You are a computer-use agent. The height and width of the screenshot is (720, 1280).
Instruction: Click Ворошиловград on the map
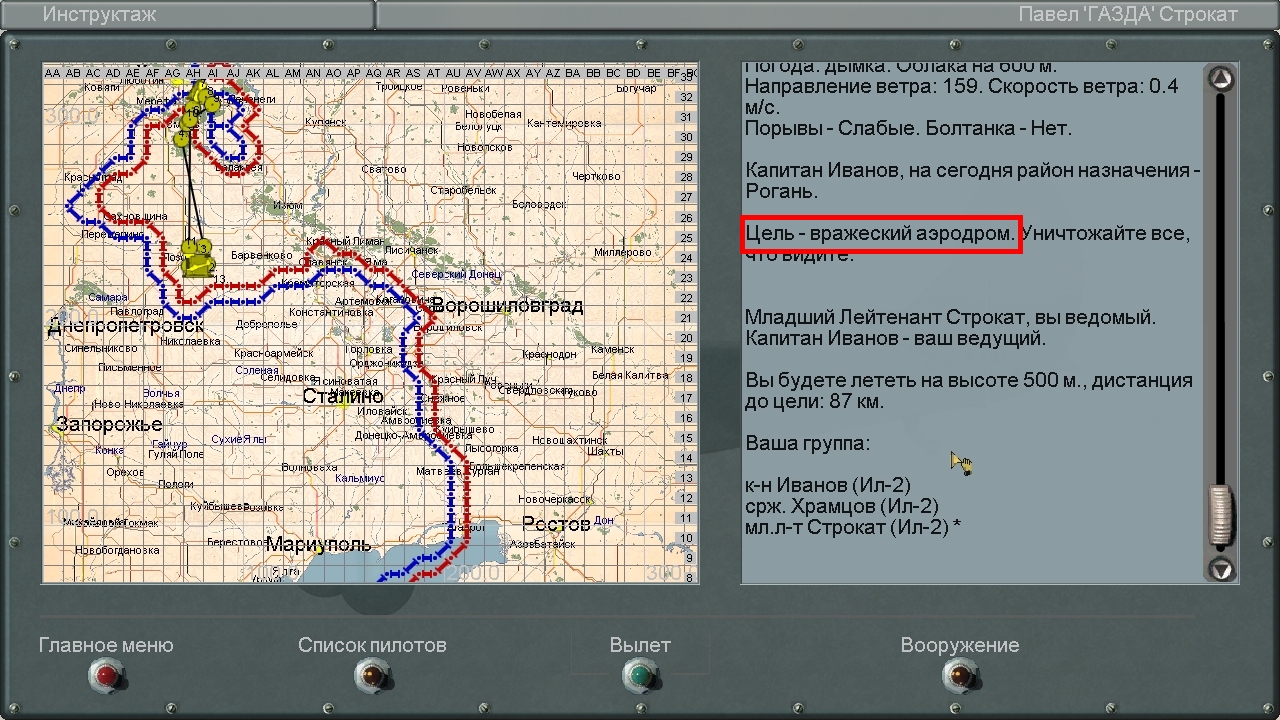pyautogui.click(x=506, y=306)
